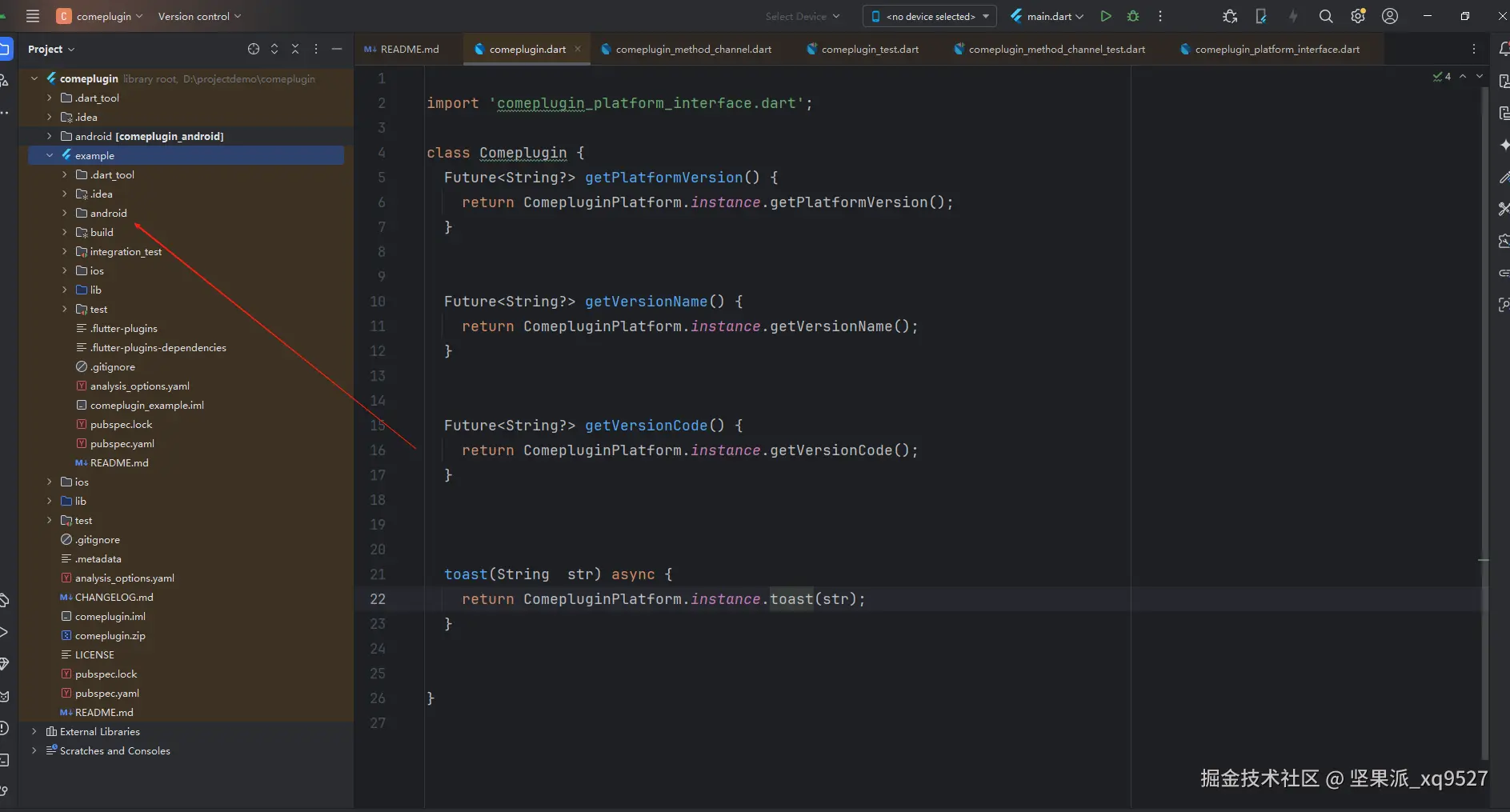The image size is (1510, 812).
Task: Open recent files list from editor tabs menu
Action: pos(1474,49)
